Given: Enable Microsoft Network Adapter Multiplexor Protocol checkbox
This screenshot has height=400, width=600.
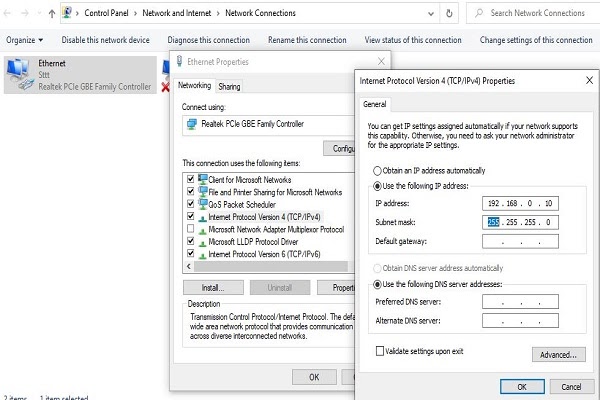Looking at the screenshot, I should coord(190,229).
